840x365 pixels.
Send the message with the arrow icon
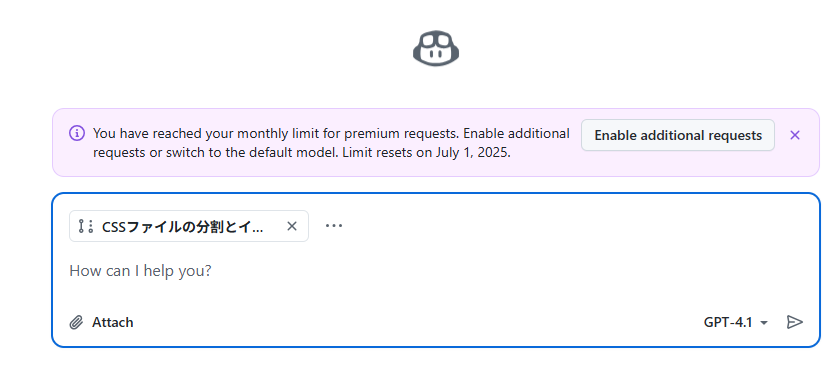[794, 322]
